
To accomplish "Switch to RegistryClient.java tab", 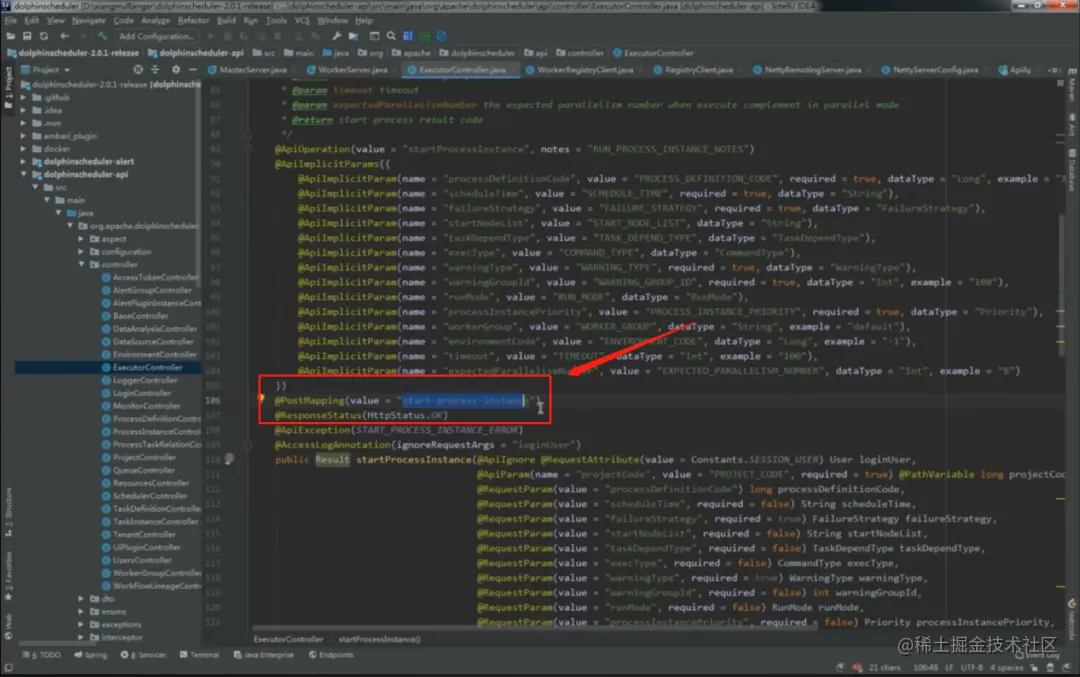I will tap(694, 70).
